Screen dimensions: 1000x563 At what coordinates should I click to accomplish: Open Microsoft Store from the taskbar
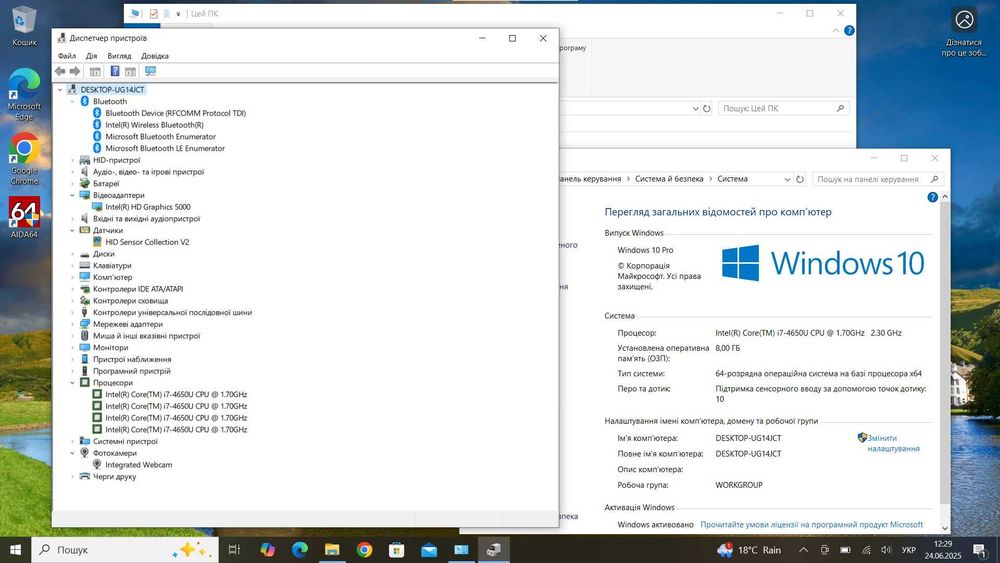[x=397, y=550]
